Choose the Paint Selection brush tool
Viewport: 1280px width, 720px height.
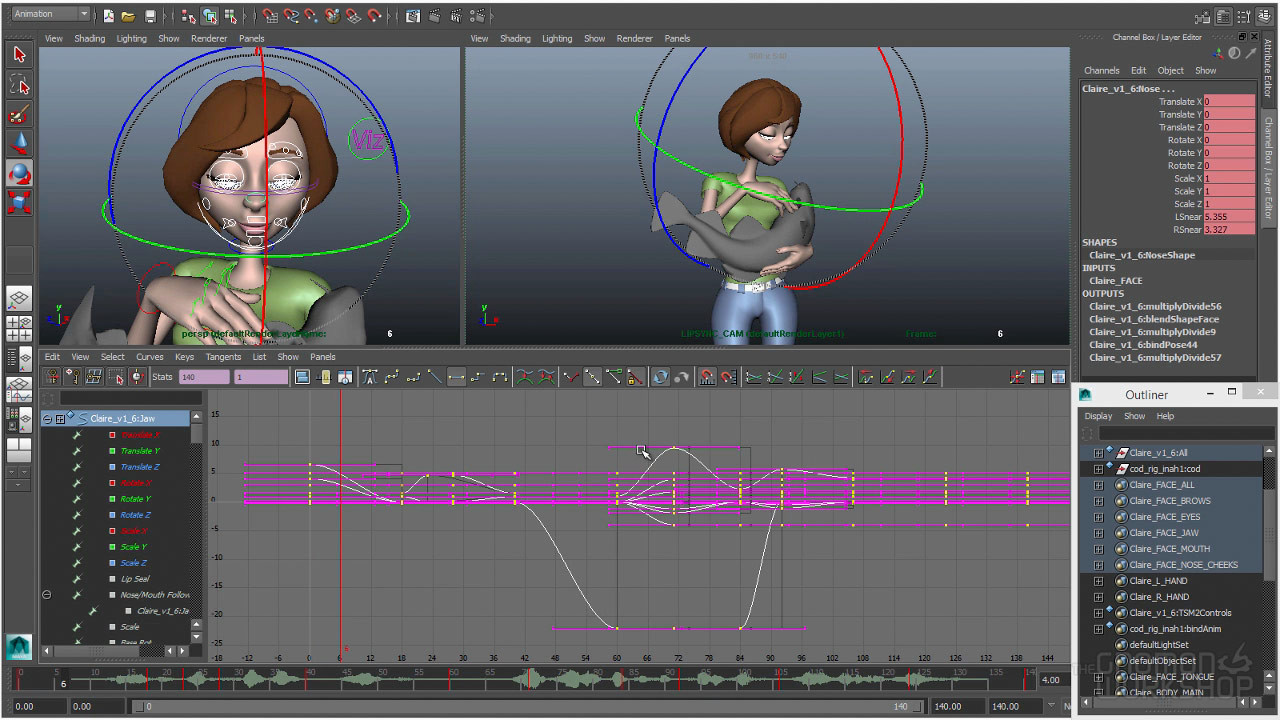[x=19, y=115]
